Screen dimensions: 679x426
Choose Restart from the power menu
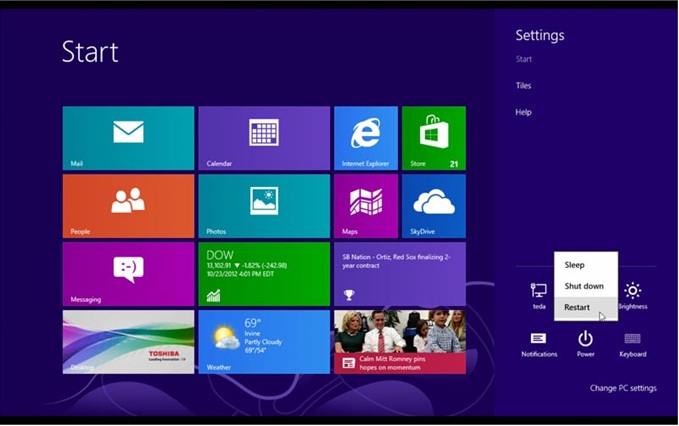(586, 307)
